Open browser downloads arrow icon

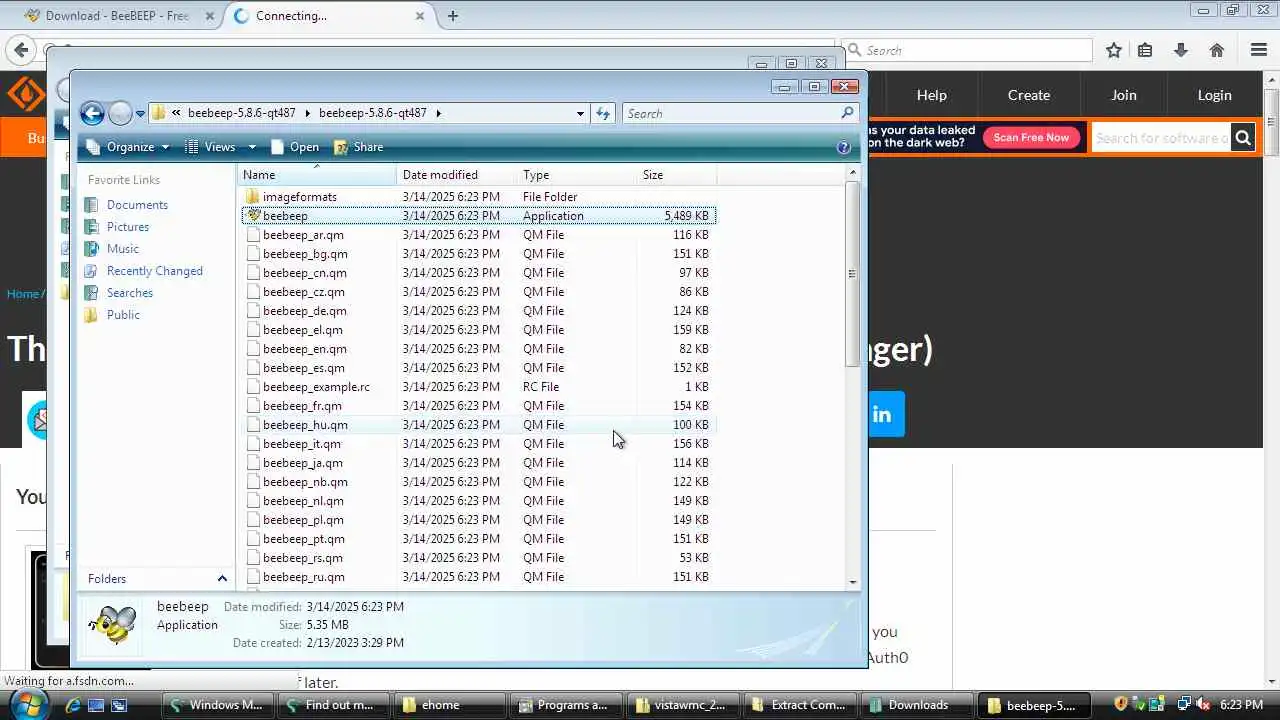coord(1181,50)
